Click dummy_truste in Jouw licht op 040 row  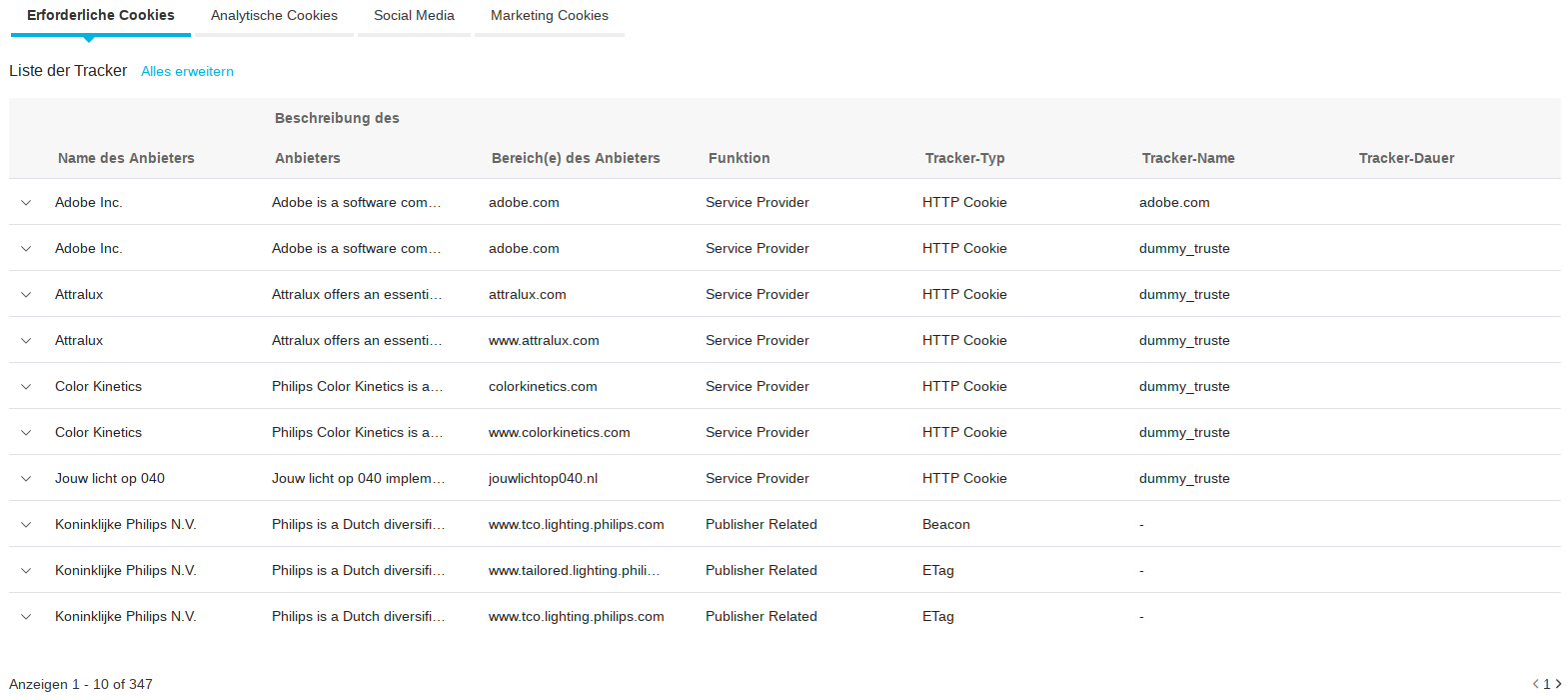click(1184, 479)
